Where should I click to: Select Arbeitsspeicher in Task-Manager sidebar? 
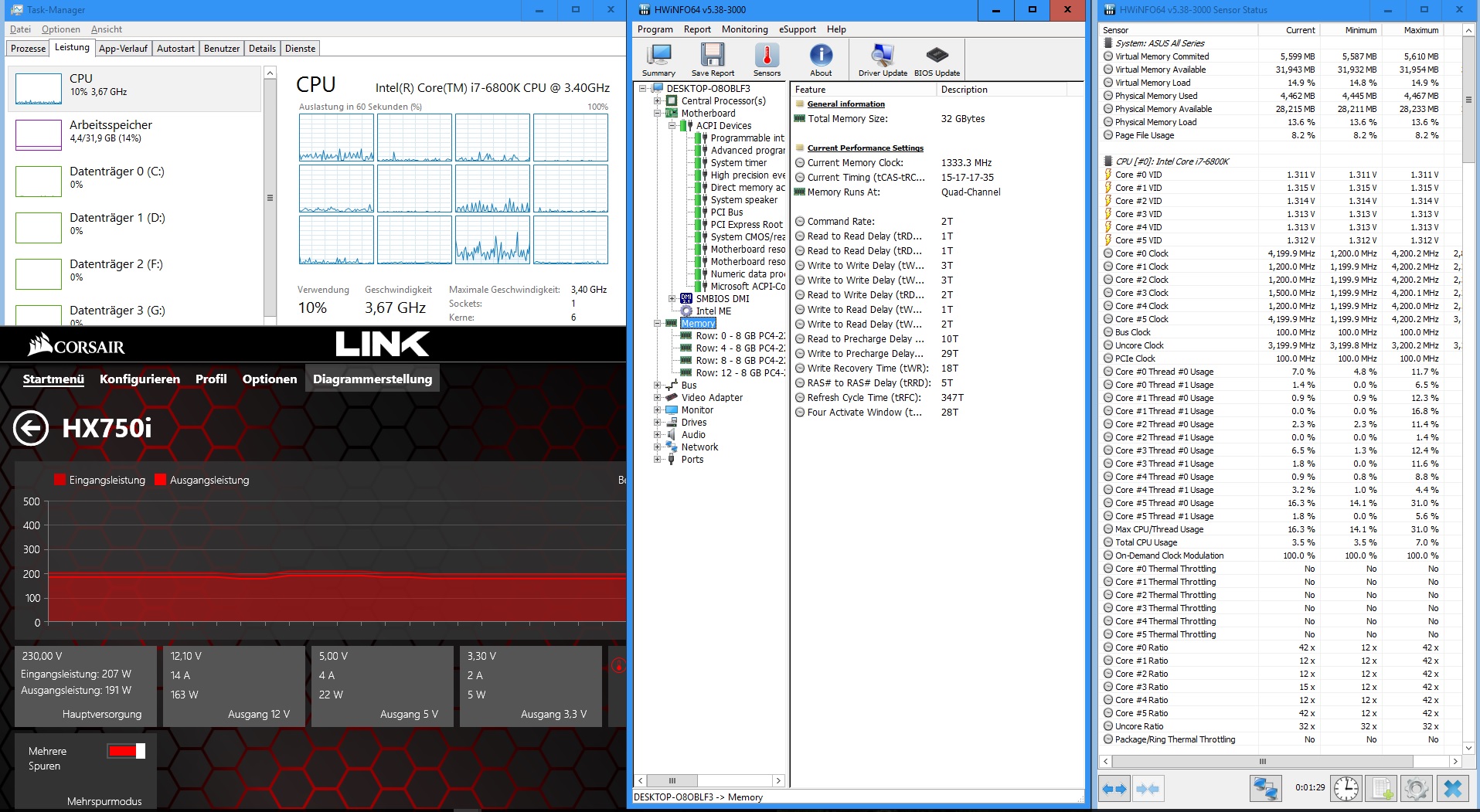(134, 133)
